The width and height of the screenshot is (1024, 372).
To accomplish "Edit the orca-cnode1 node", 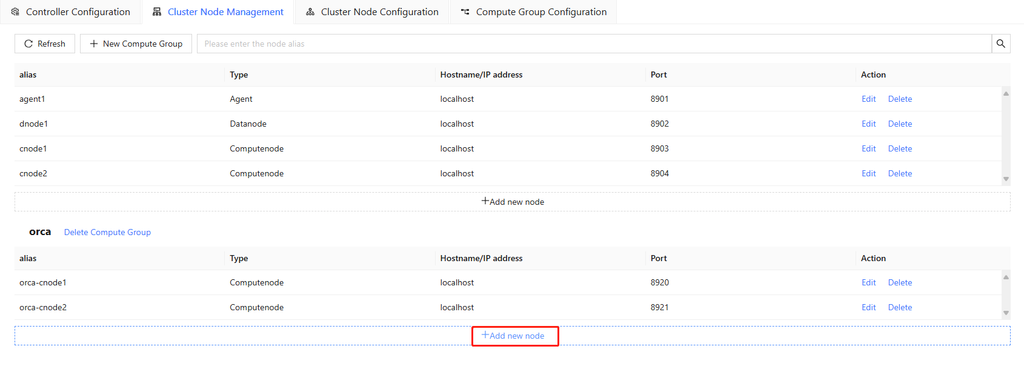I will pyautogui.click(x=868, y=283).
